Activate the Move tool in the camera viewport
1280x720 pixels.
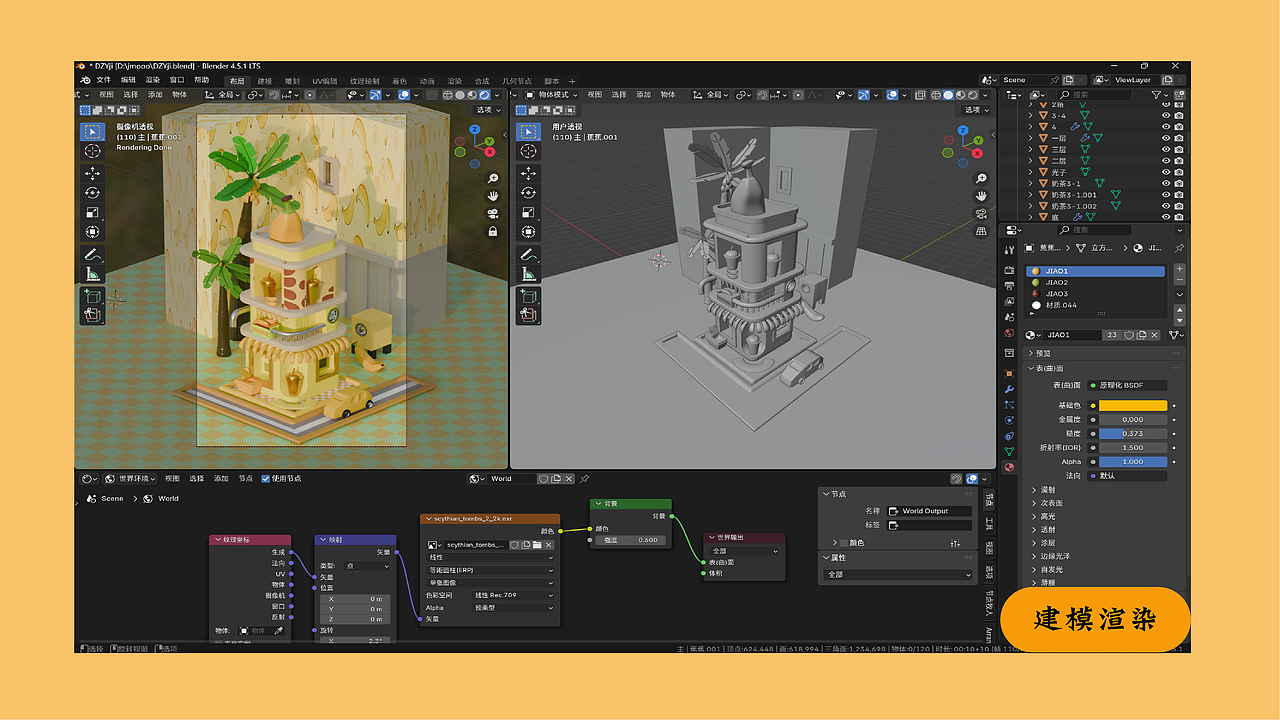click(x=92, y=174)
